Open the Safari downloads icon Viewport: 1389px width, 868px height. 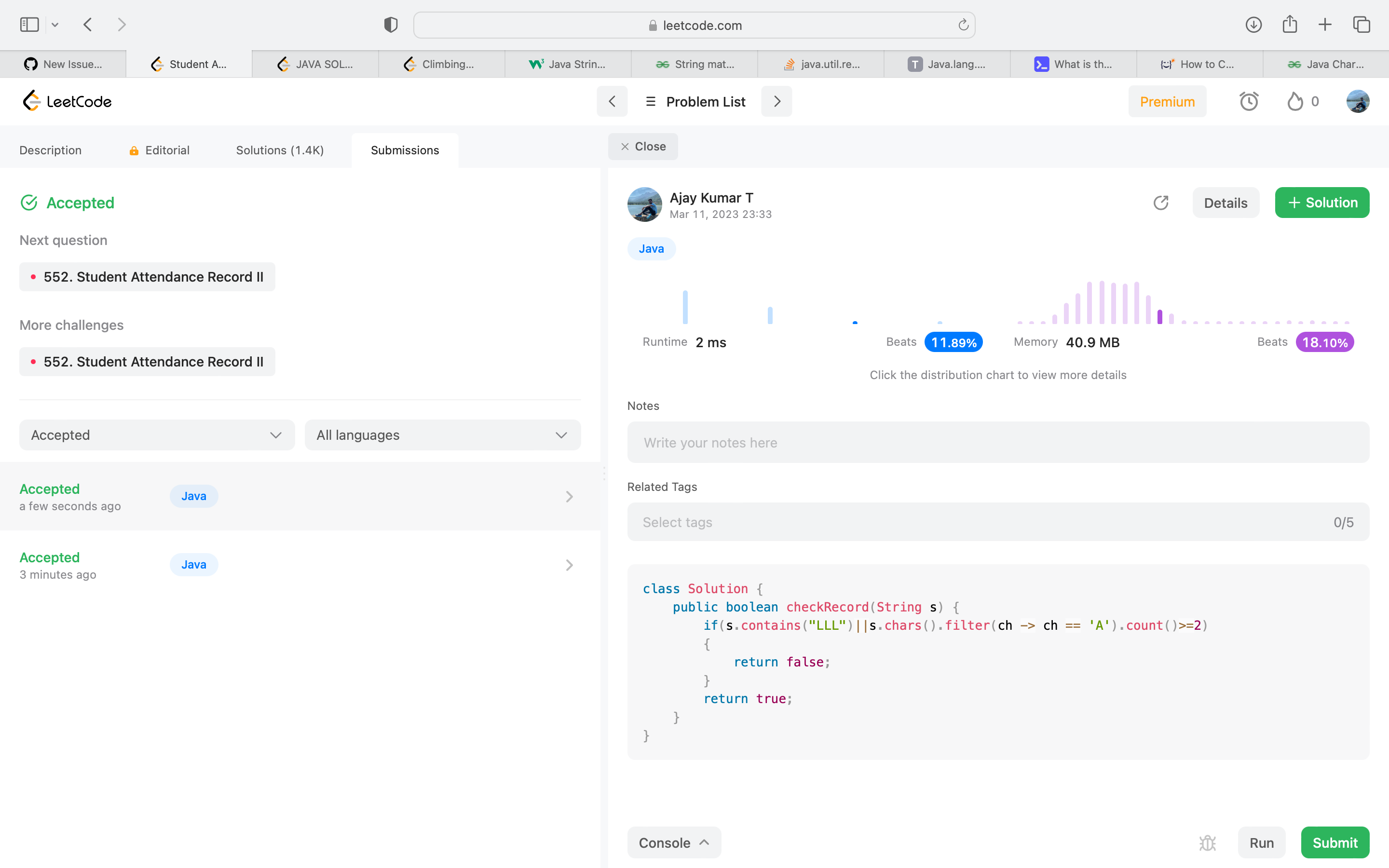pyautogui.click(x=1253, y=25)
